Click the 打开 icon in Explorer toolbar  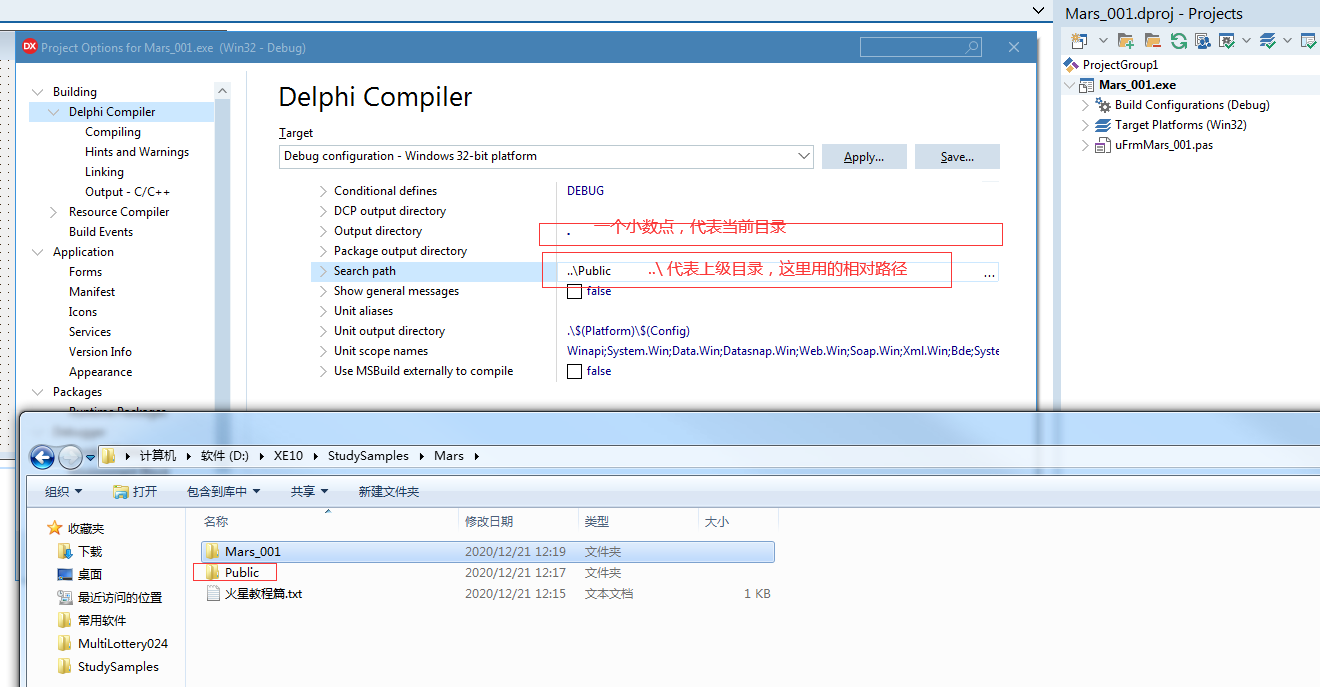(121, 491)
